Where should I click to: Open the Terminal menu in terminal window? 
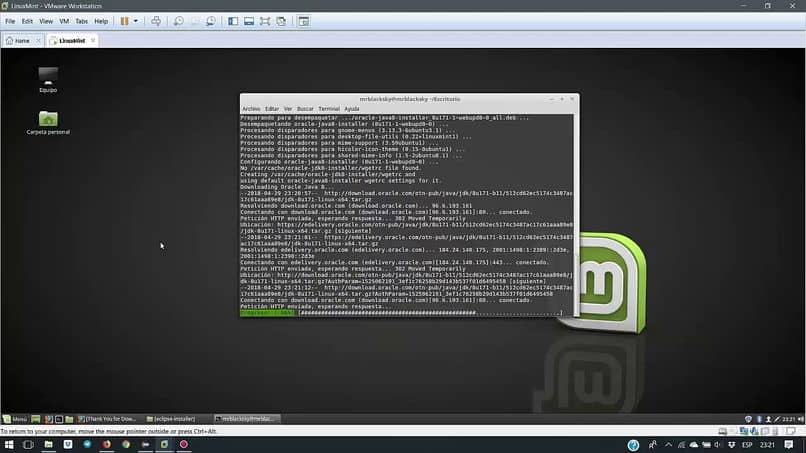pos(329,108)
